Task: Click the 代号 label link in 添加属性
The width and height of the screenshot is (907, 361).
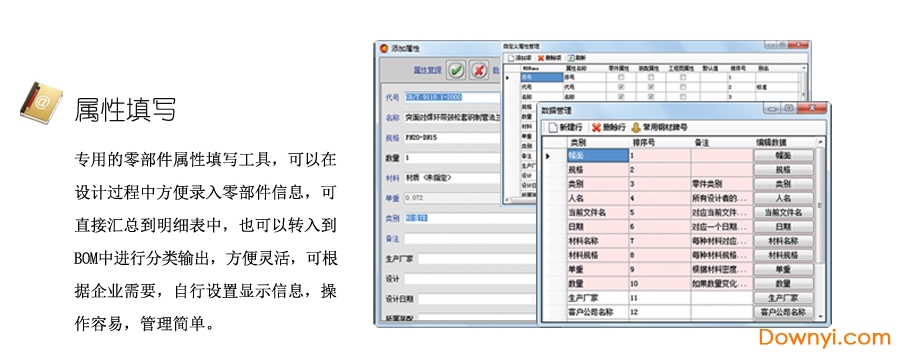Action: coord(392,98)
